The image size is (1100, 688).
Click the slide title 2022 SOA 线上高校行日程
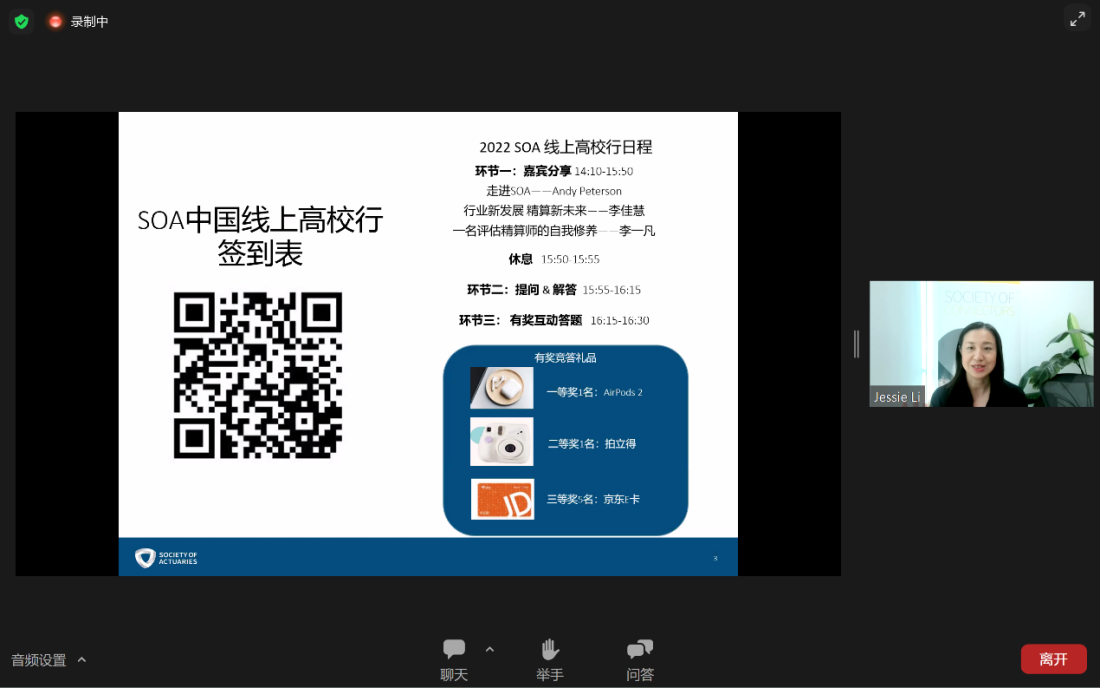pyautogui.click(x=565, y=147)
